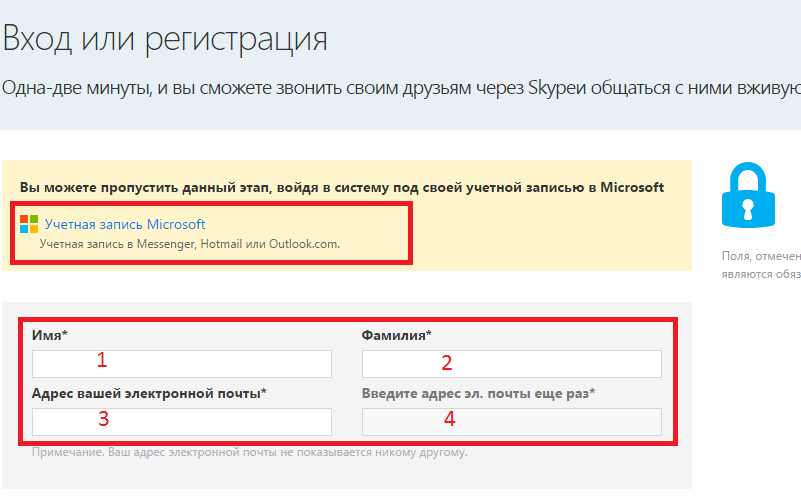Click the Microsoft four-color logo icon

point(29,224)
